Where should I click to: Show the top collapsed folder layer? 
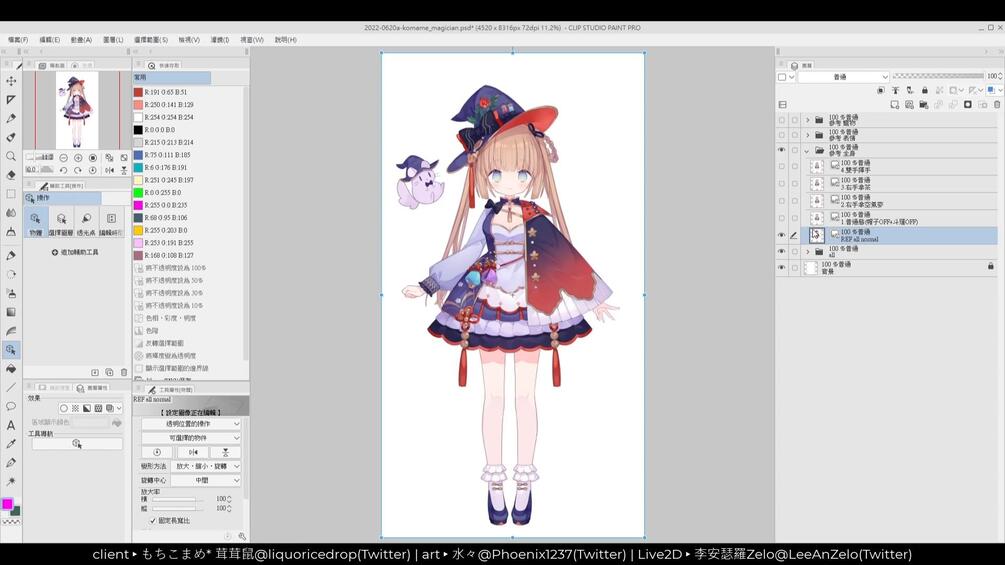(x=781, y=120)
